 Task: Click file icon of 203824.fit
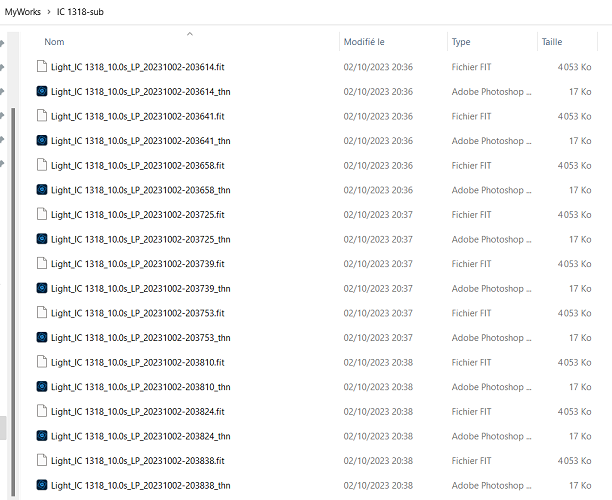42,411
